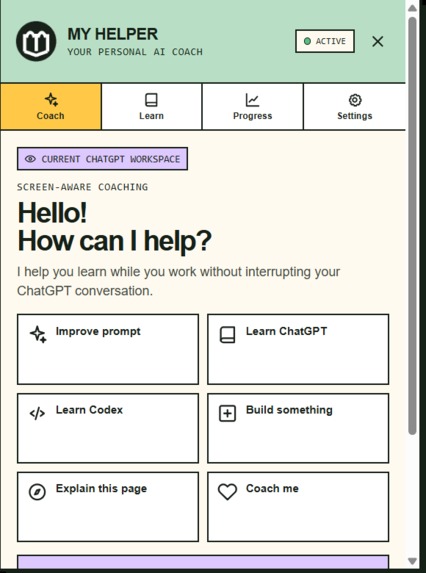Screen dimensions: 426x573
Task: Click the Current ChatGPT Workspace badge
Action: (x=102, y=159)
